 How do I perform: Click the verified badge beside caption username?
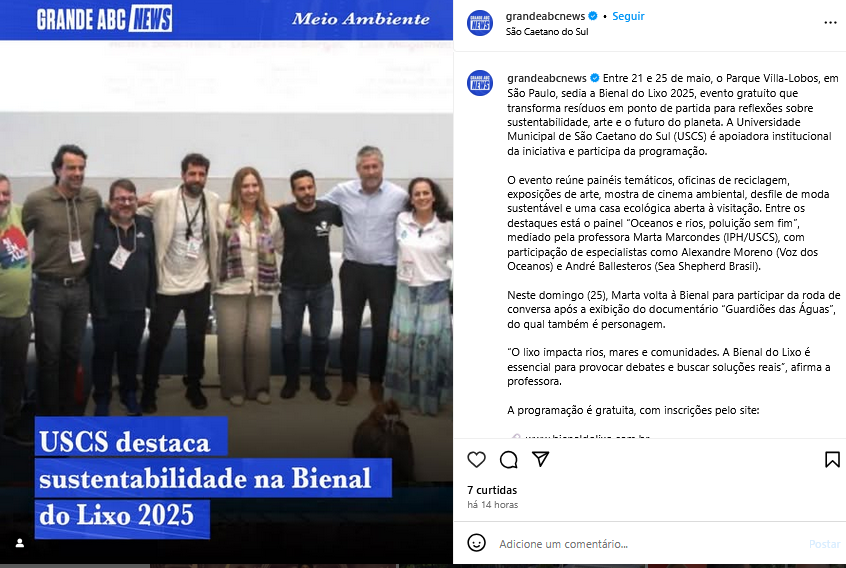tap(594, 78)
